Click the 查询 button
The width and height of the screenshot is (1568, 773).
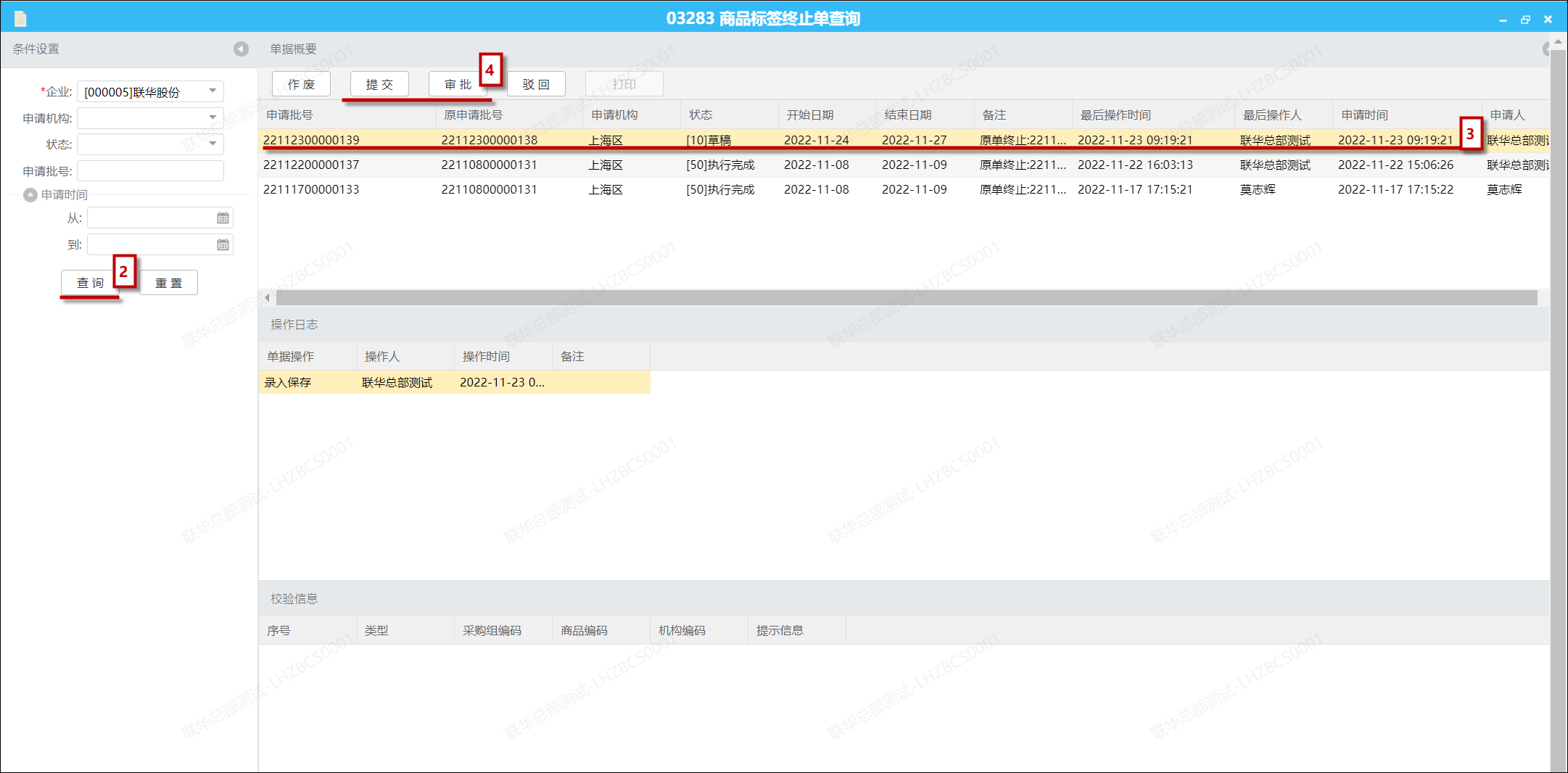(91, 283)
